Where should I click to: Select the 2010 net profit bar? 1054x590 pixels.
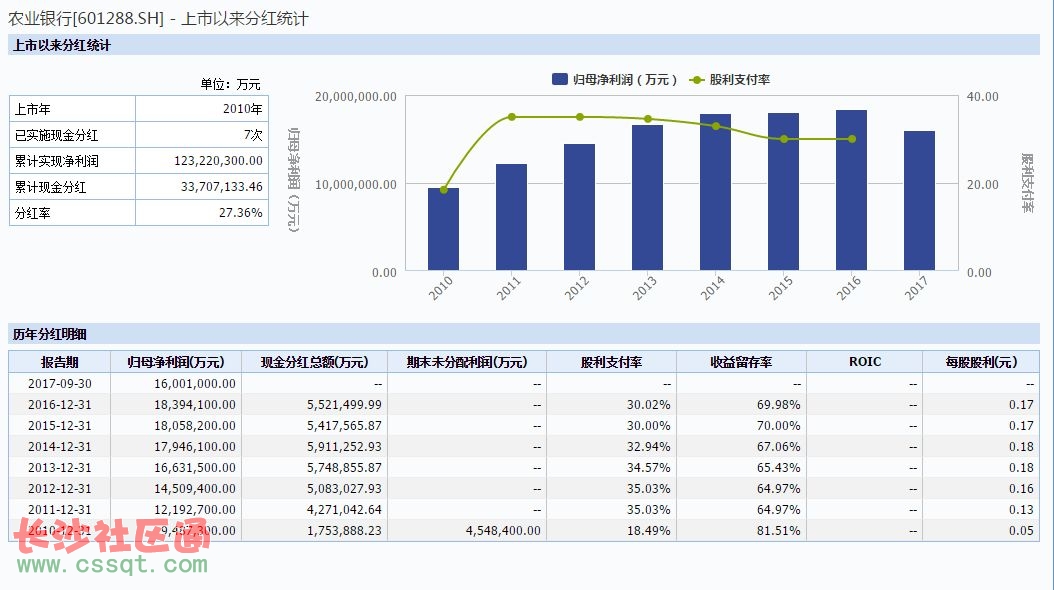444,229
